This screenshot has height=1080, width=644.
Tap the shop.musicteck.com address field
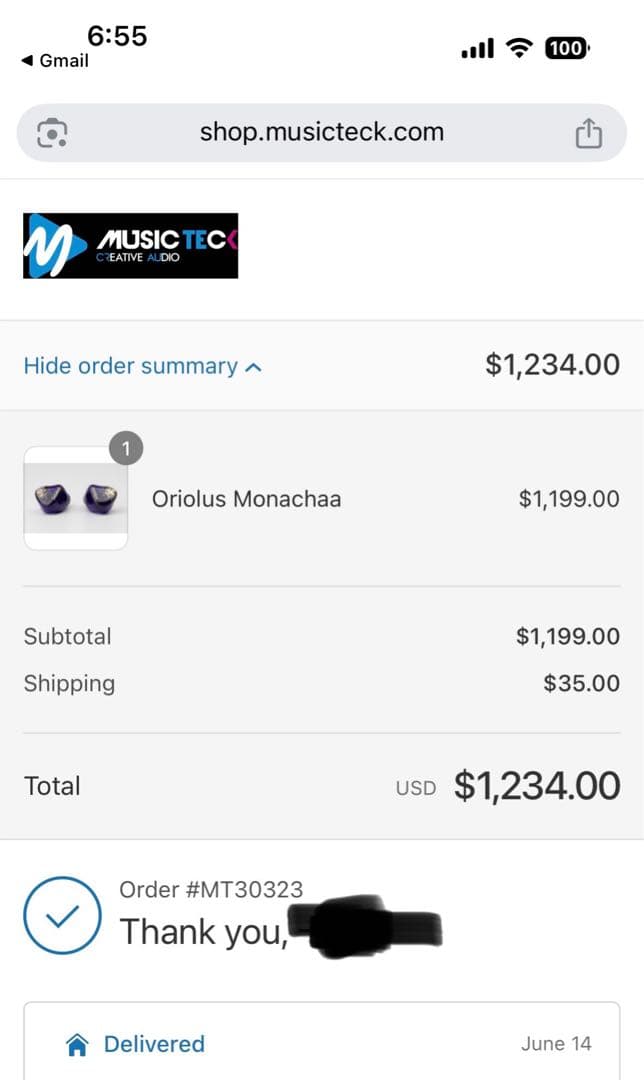point(321,132)
